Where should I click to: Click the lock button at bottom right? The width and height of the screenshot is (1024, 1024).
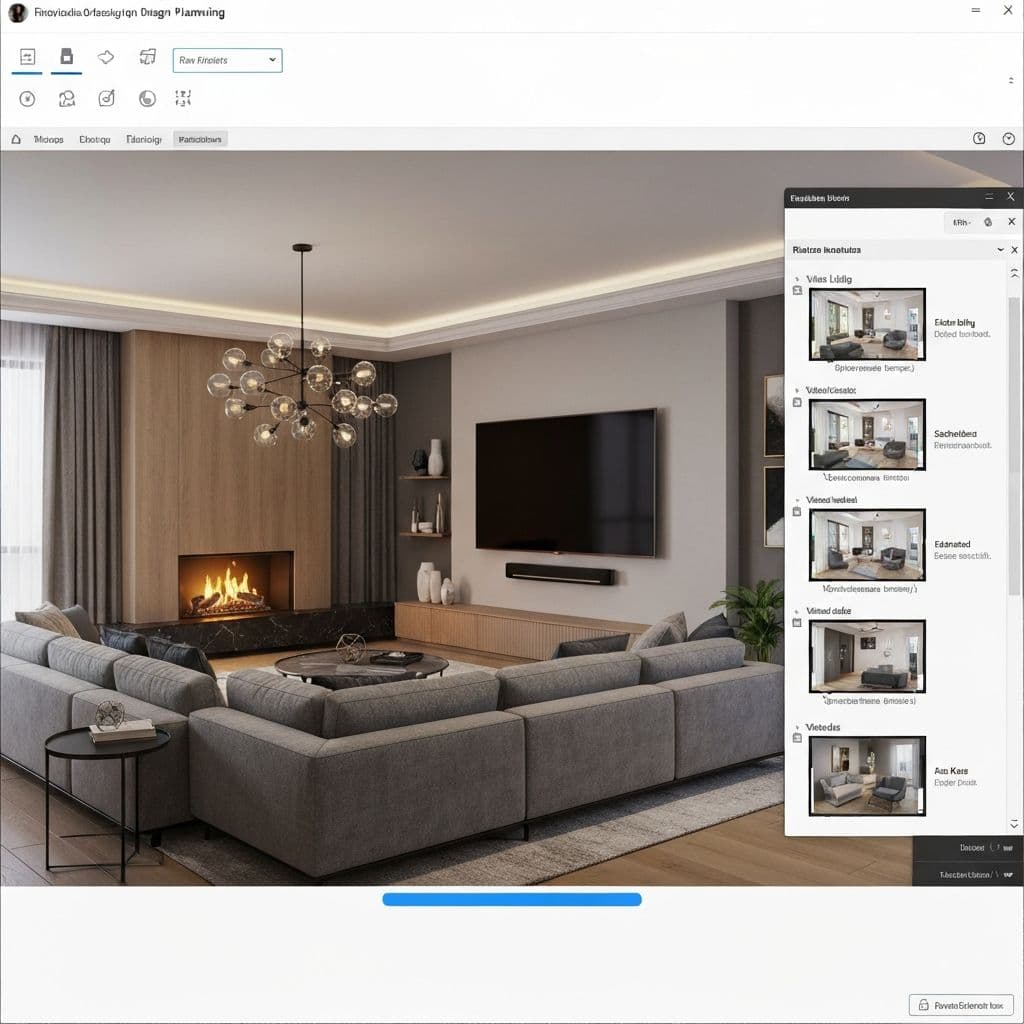961,1004
